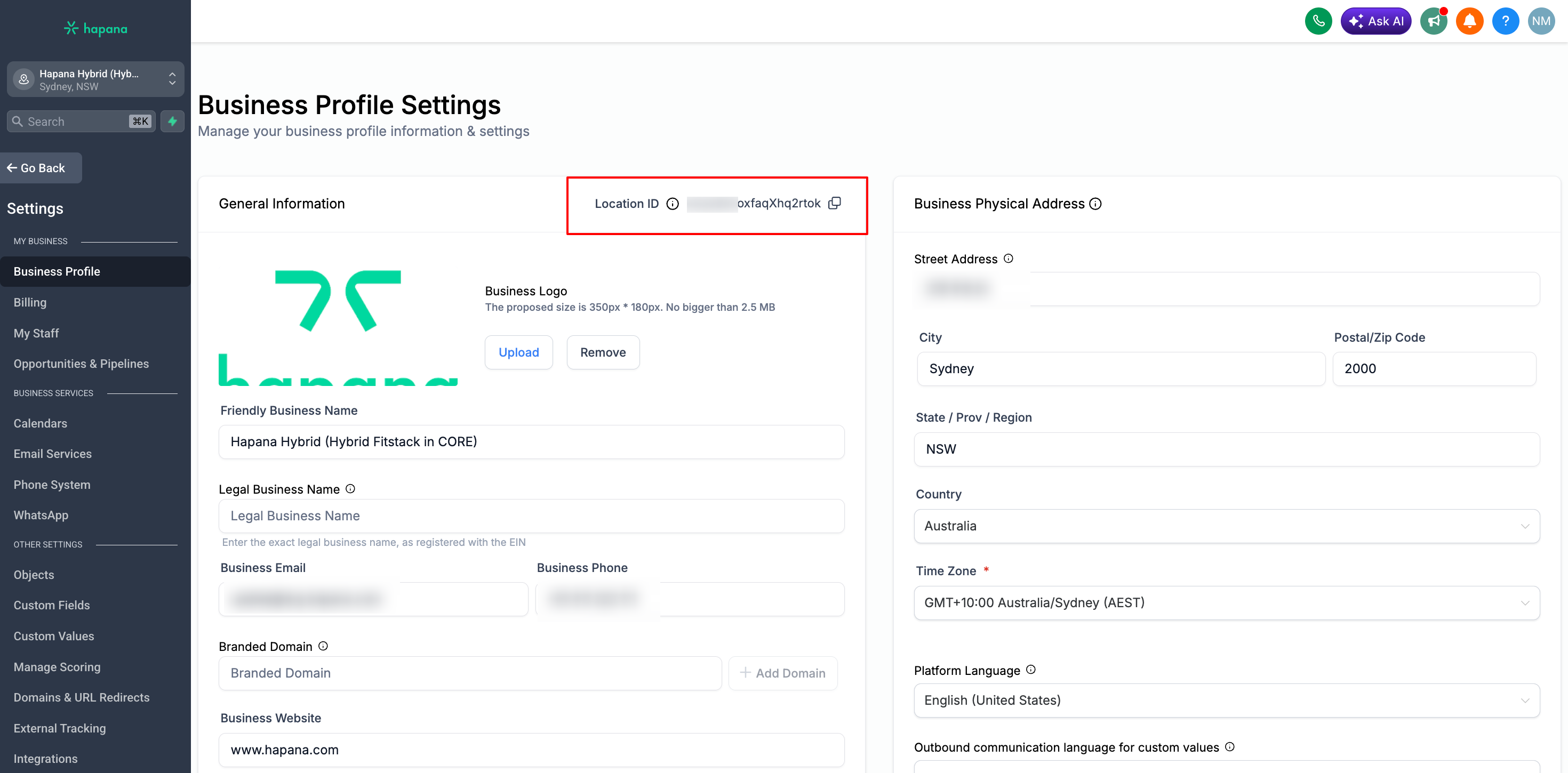Open the orange notifications bell
This screenshot has height=773, width=1568.
(x=1469, y=21)
